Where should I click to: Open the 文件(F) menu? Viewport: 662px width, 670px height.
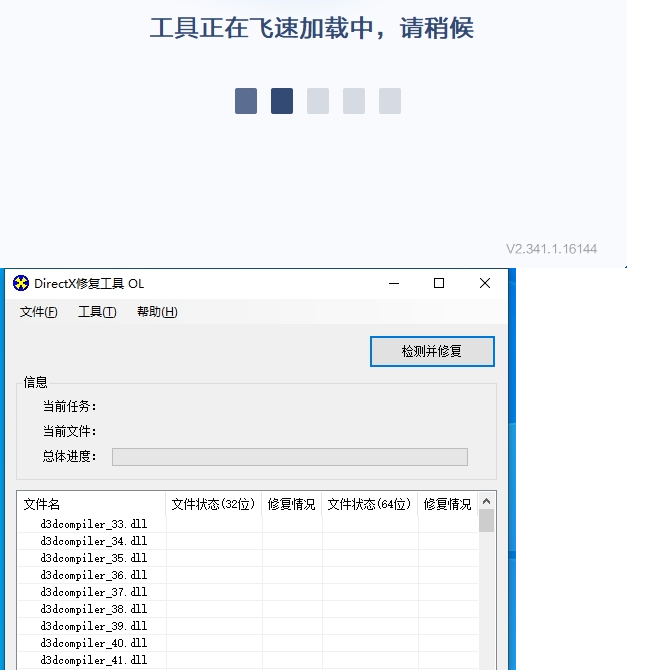(39, 312)
